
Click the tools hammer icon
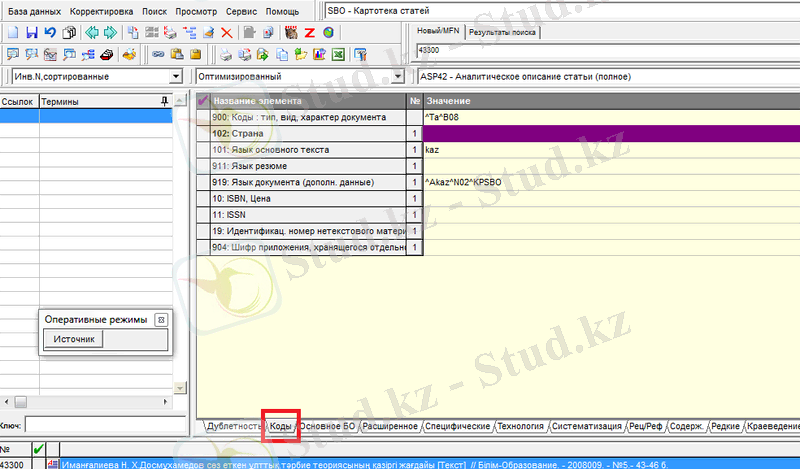(360, 55)
